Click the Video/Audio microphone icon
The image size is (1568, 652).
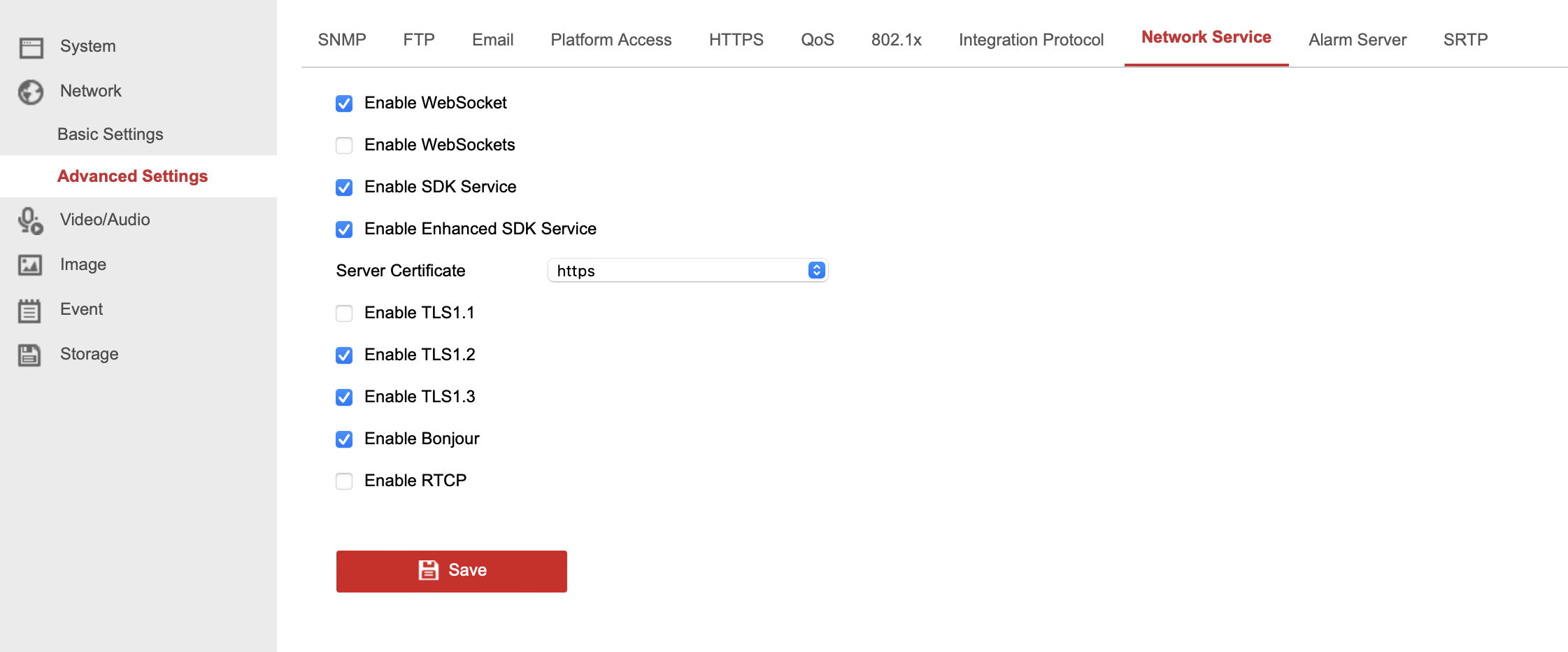click(31, 220)
